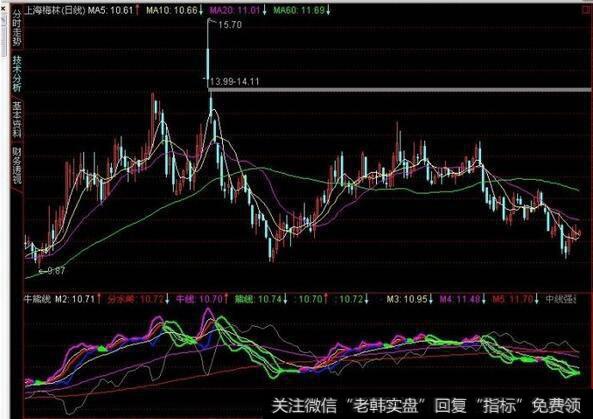Click the gray horizontal gap line at 13.99-14.11
The height and width of the screenshot is (419, 593).
(x=399, y=90)
